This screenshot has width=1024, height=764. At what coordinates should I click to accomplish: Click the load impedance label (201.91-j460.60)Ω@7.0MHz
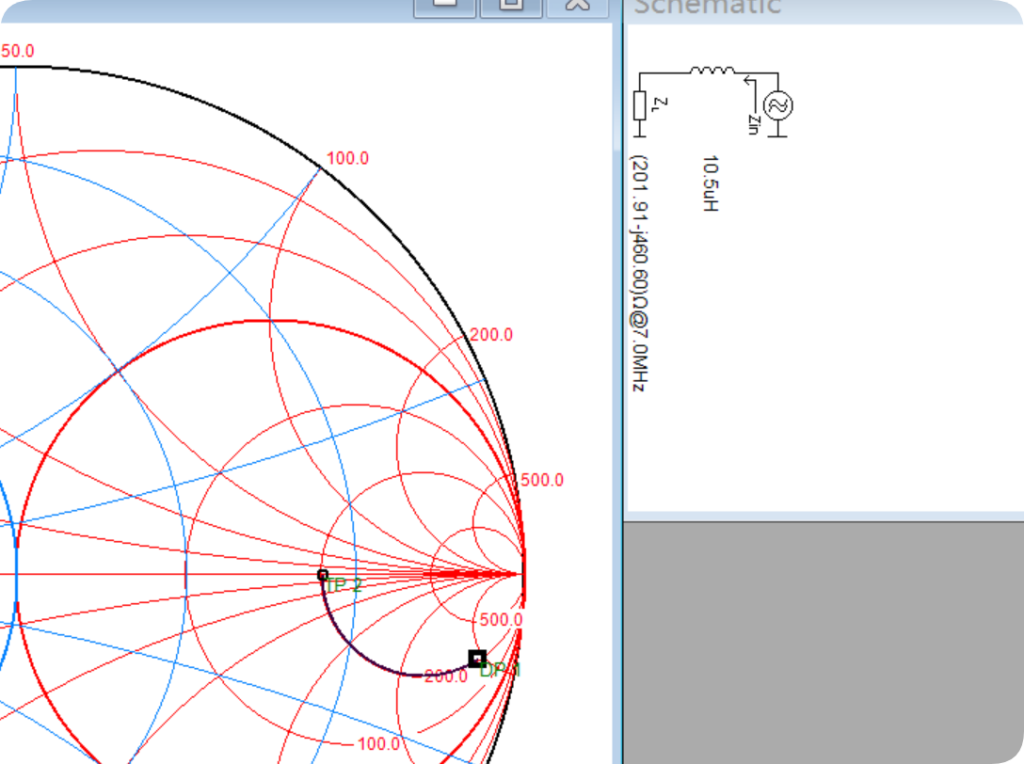640,273
